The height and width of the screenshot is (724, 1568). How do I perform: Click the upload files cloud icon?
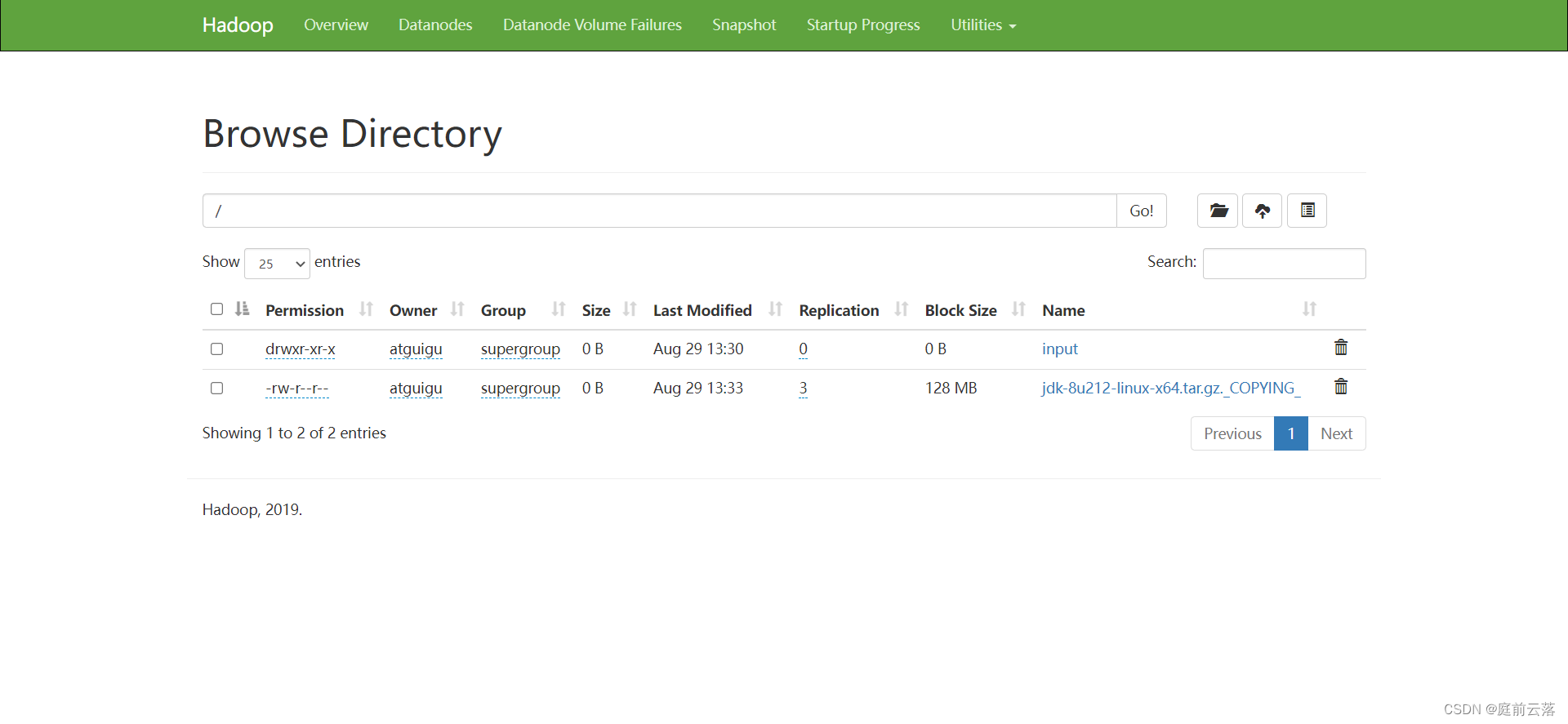pyautogui.click(x=1263, y=211)
